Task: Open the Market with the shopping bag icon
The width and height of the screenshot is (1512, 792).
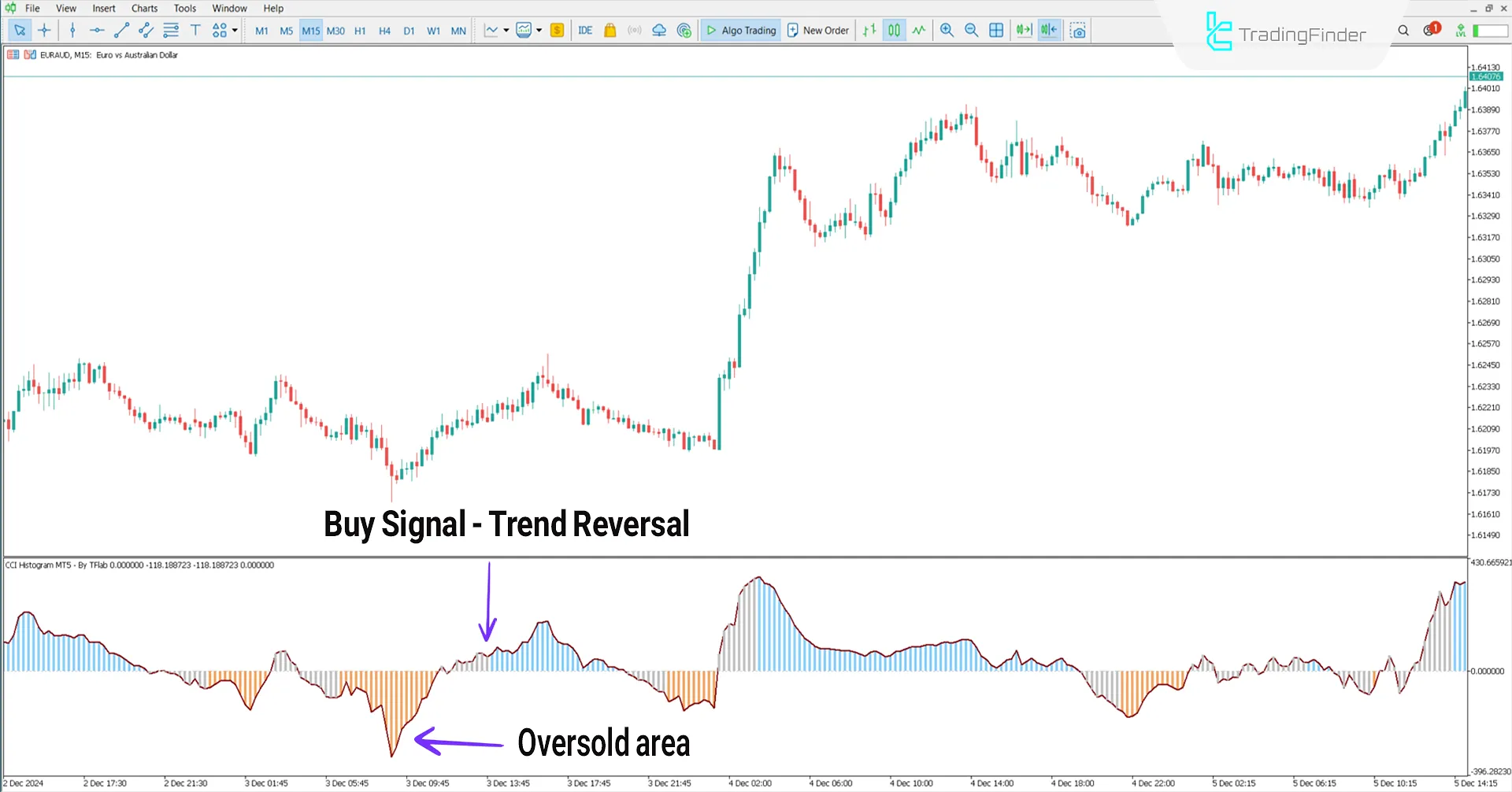Action: click(x=610, y=30)
